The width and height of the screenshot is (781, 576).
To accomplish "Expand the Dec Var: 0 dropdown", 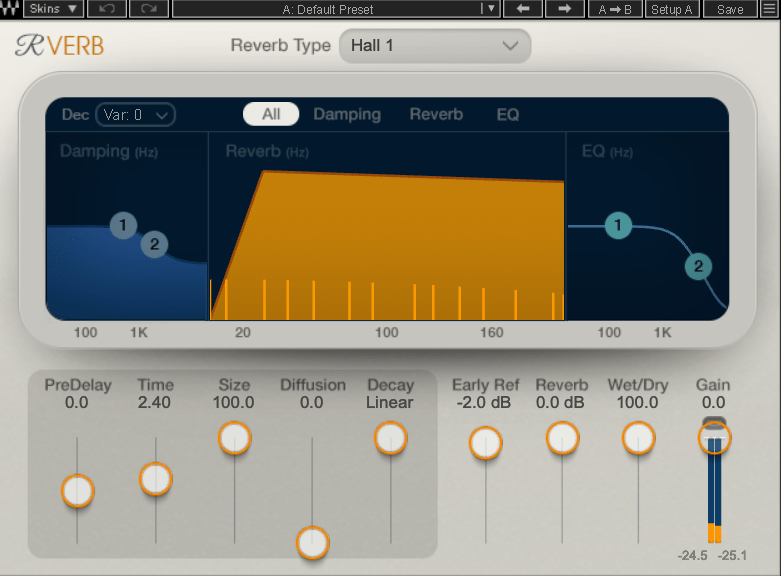I will pyautogui.click(x=136, y=115).
